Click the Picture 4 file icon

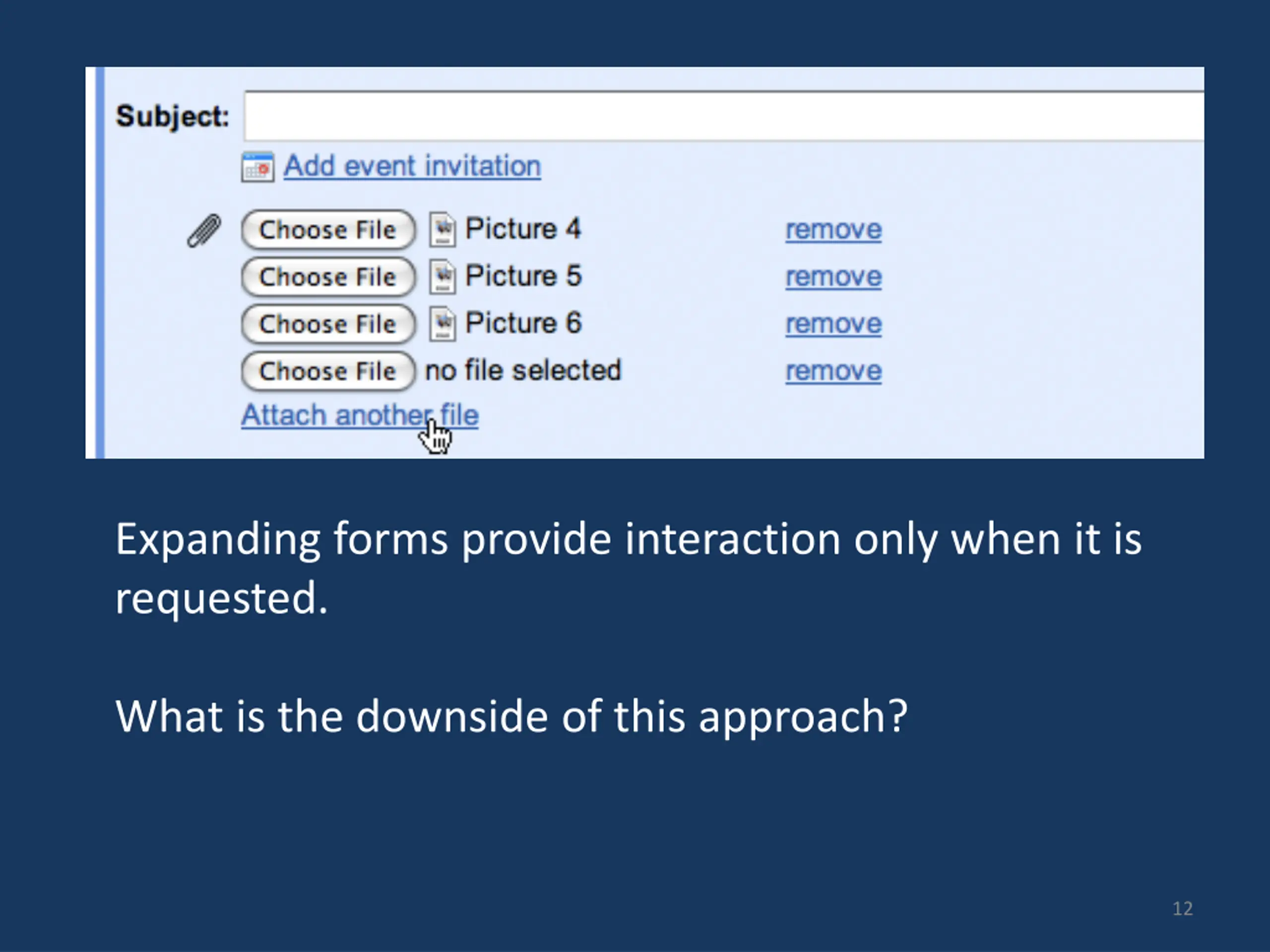pos(443,230)
